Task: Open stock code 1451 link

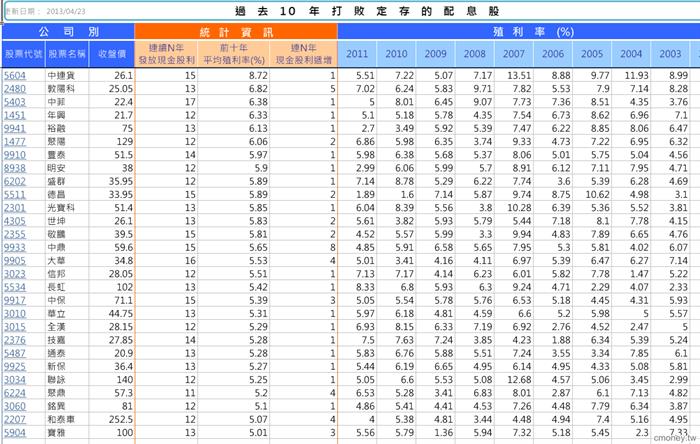Action: (15, 115)
